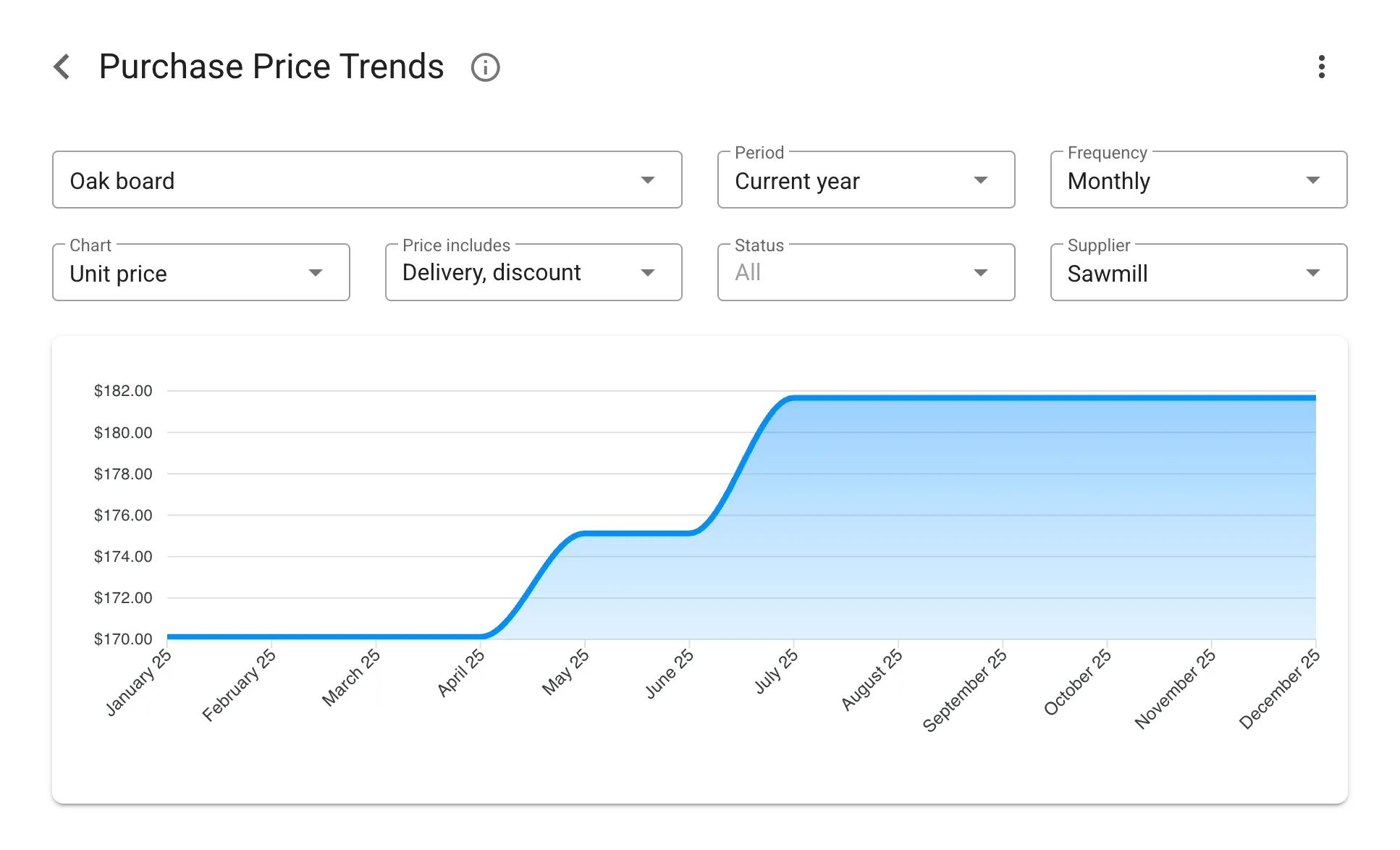Click the arrow in Chart field
The image size is (1400, 850).
[x=315, y=273]
